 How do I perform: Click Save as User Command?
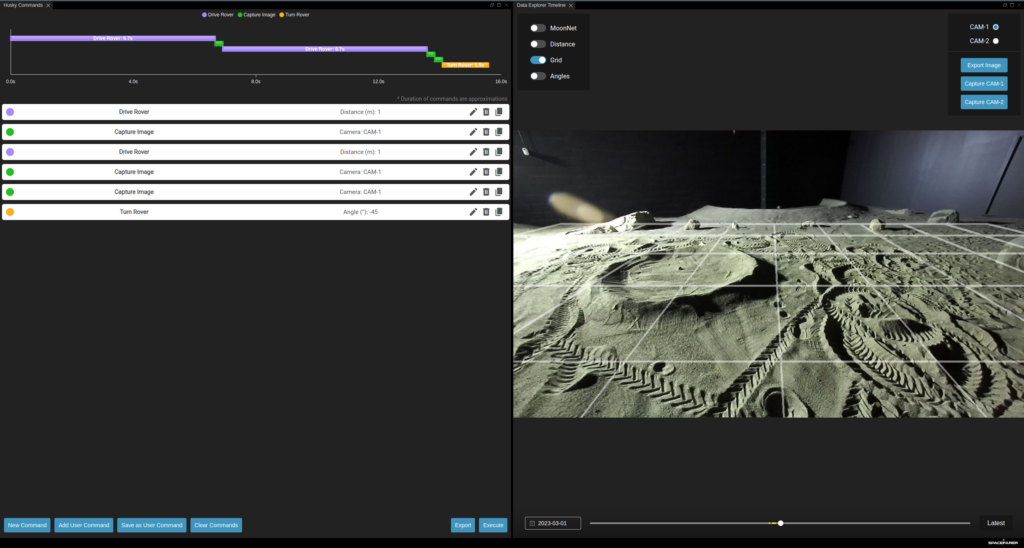pos(152,525)
